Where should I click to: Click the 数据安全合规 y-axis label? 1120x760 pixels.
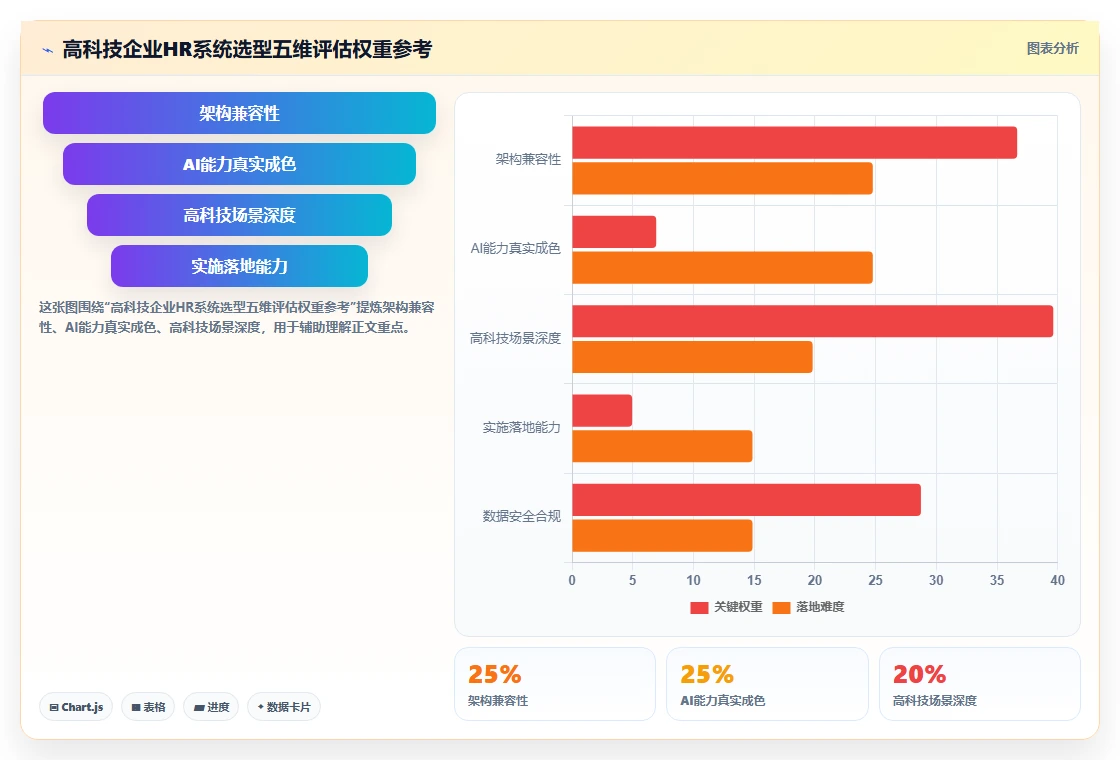(521, 516)
